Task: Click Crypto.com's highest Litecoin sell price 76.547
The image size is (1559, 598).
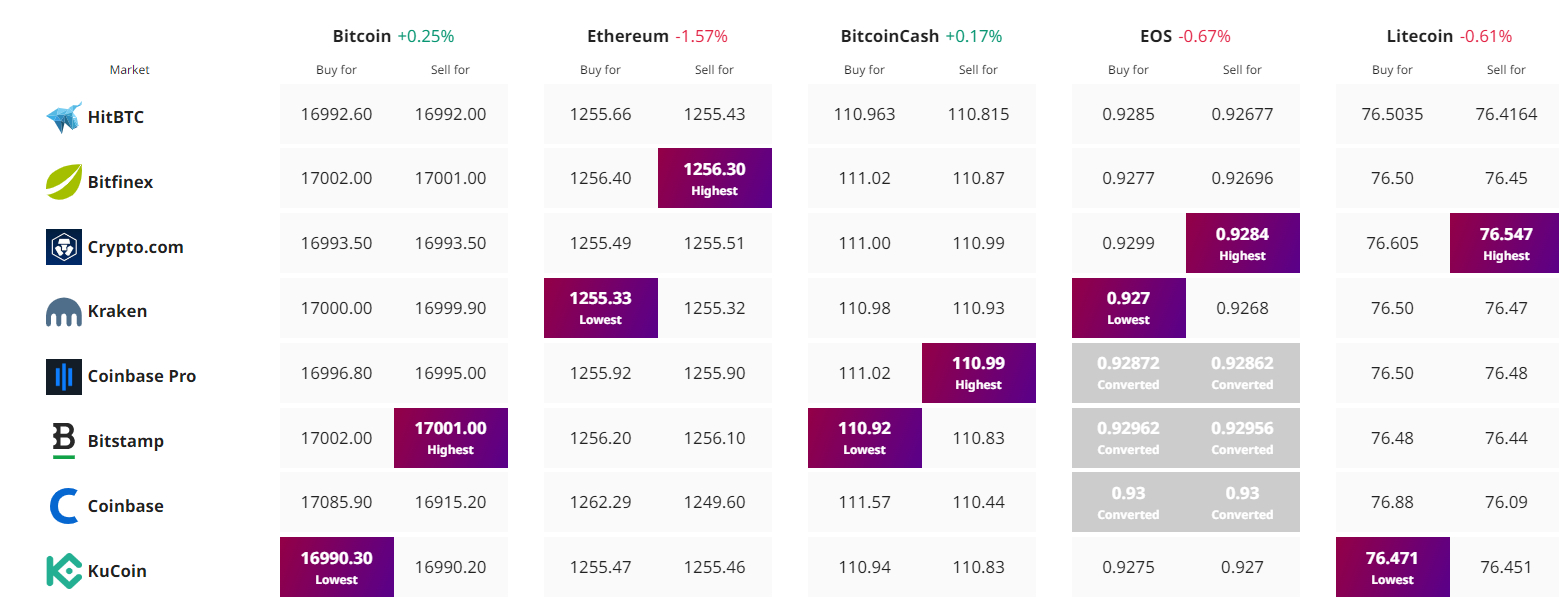Action: 1506,242
